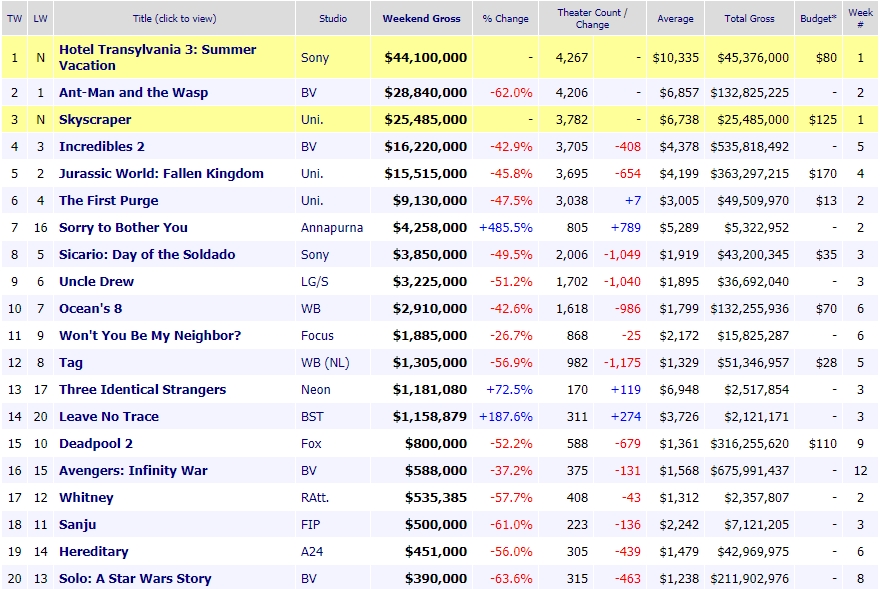Select the $125 budget for Skyscraper
The height and width of the screenshot is (589, 880).
coord(823,120)
